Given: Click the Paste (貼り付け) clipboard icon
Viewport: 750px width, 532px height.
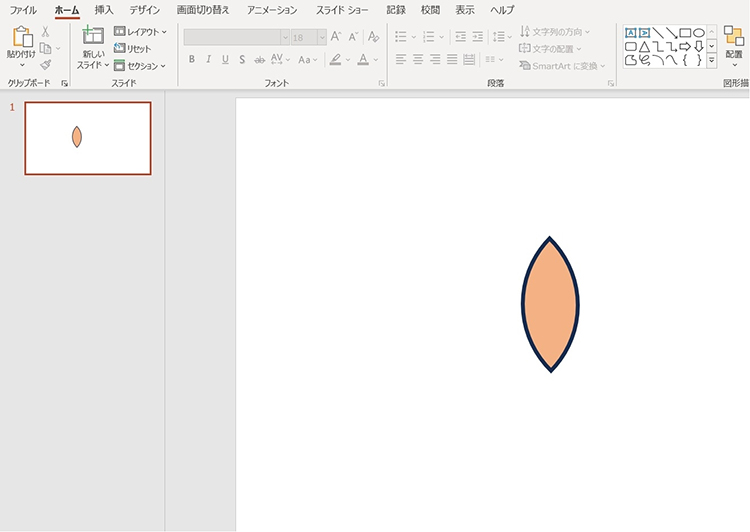Looking at the screenshot, I should (x=20, y=39).
